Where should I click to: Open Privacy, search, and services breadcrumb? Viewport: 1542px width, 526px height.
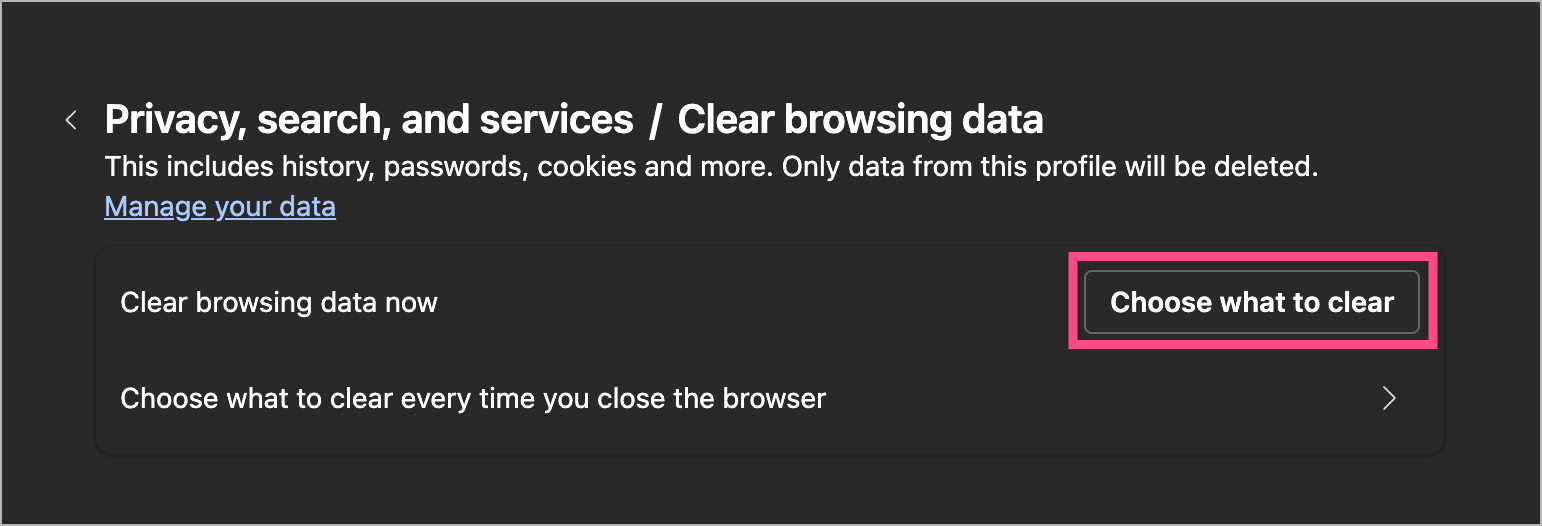[368, 120]
